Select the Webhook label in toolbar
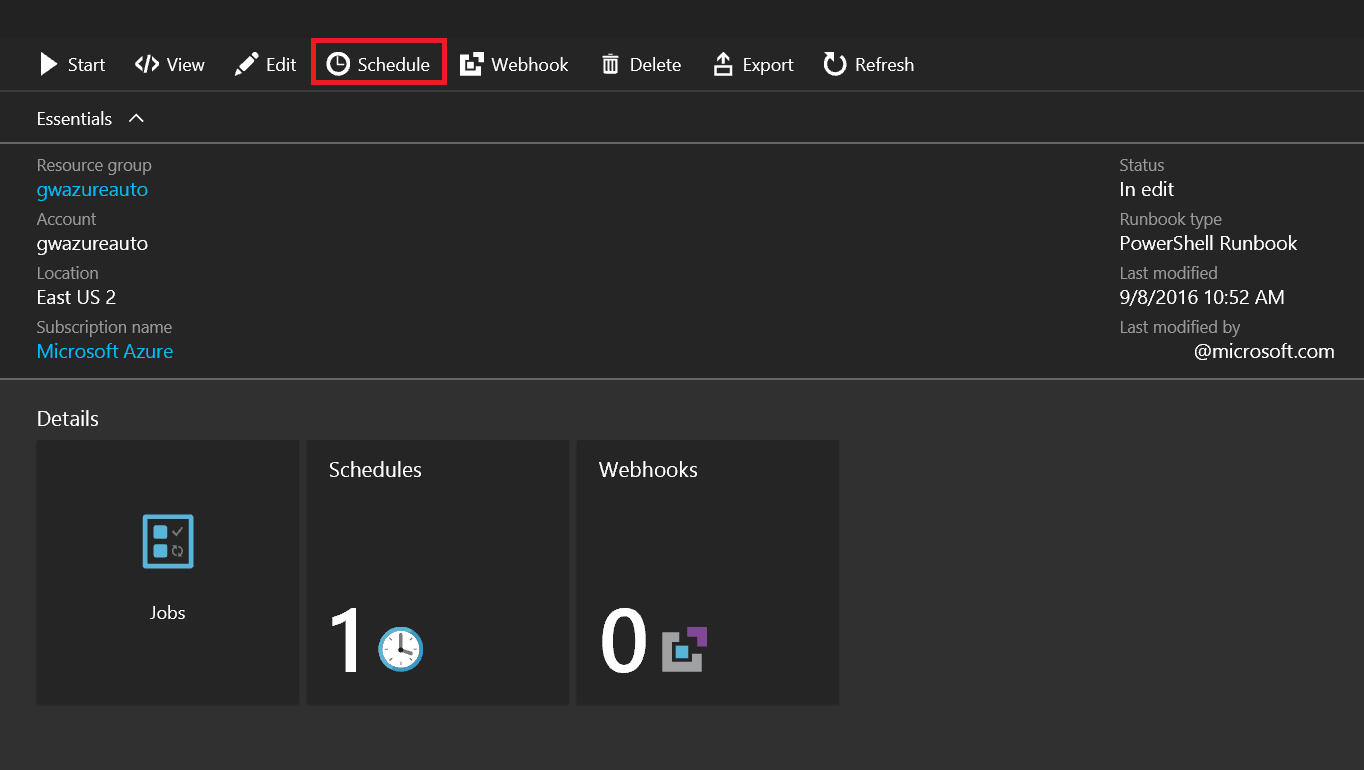1364x770 pixels. click(x=530, y=65)
